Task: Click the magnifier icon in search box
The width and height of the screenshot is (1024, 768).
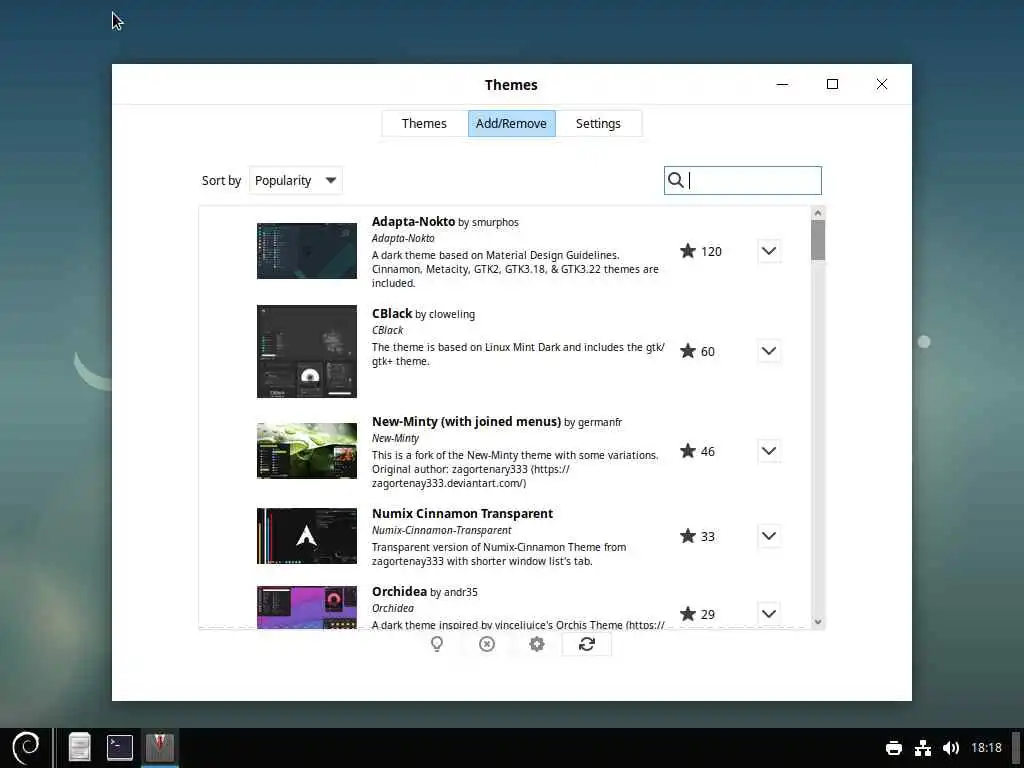Action: pos(676,180)
